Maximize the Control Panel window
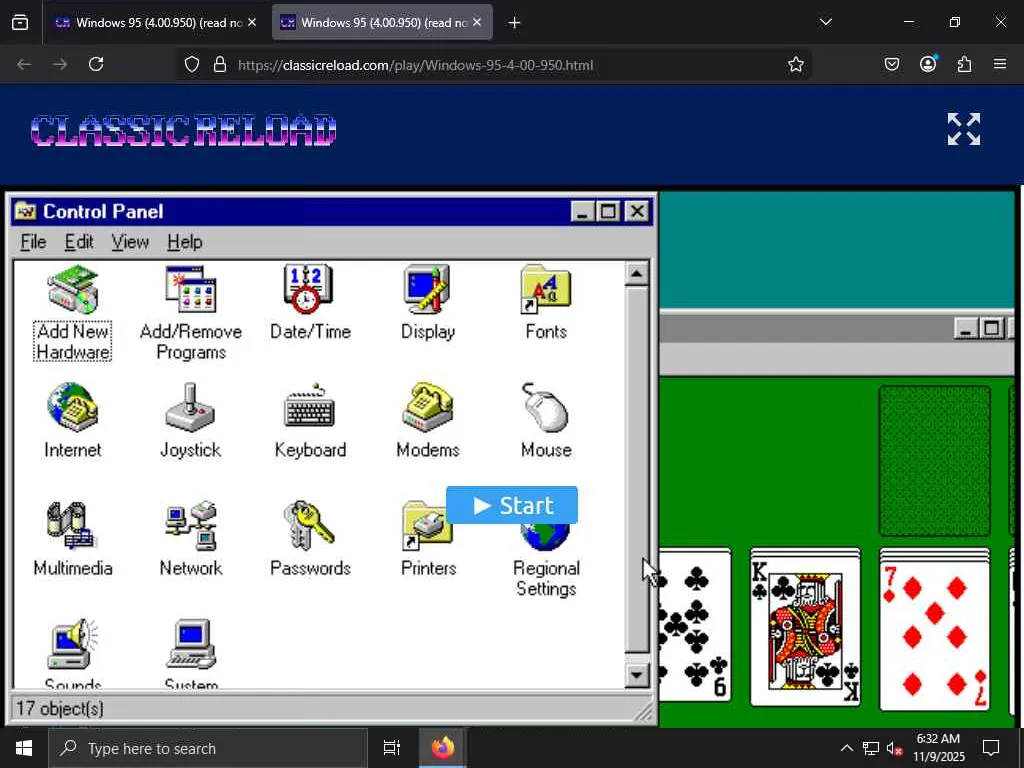Image resolution: width=1024 pixels, height=768 pixels. [609, 212]
